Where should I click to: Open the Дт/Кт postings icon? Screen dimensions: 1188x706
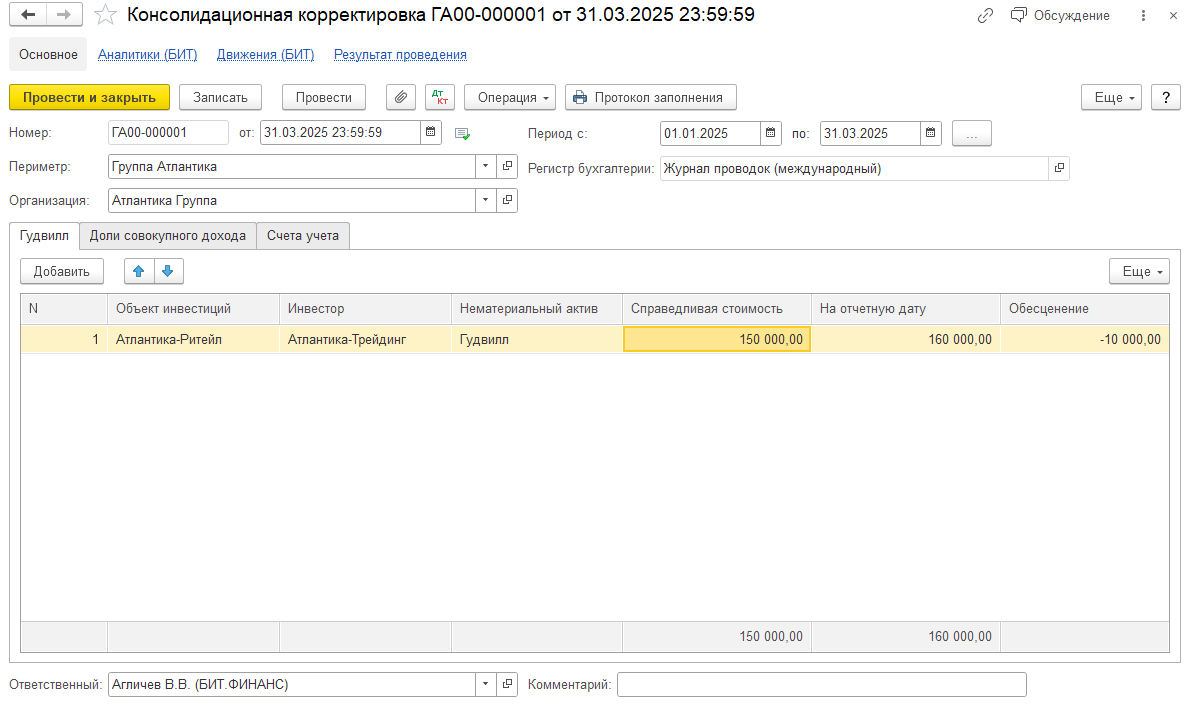[440, 97]
